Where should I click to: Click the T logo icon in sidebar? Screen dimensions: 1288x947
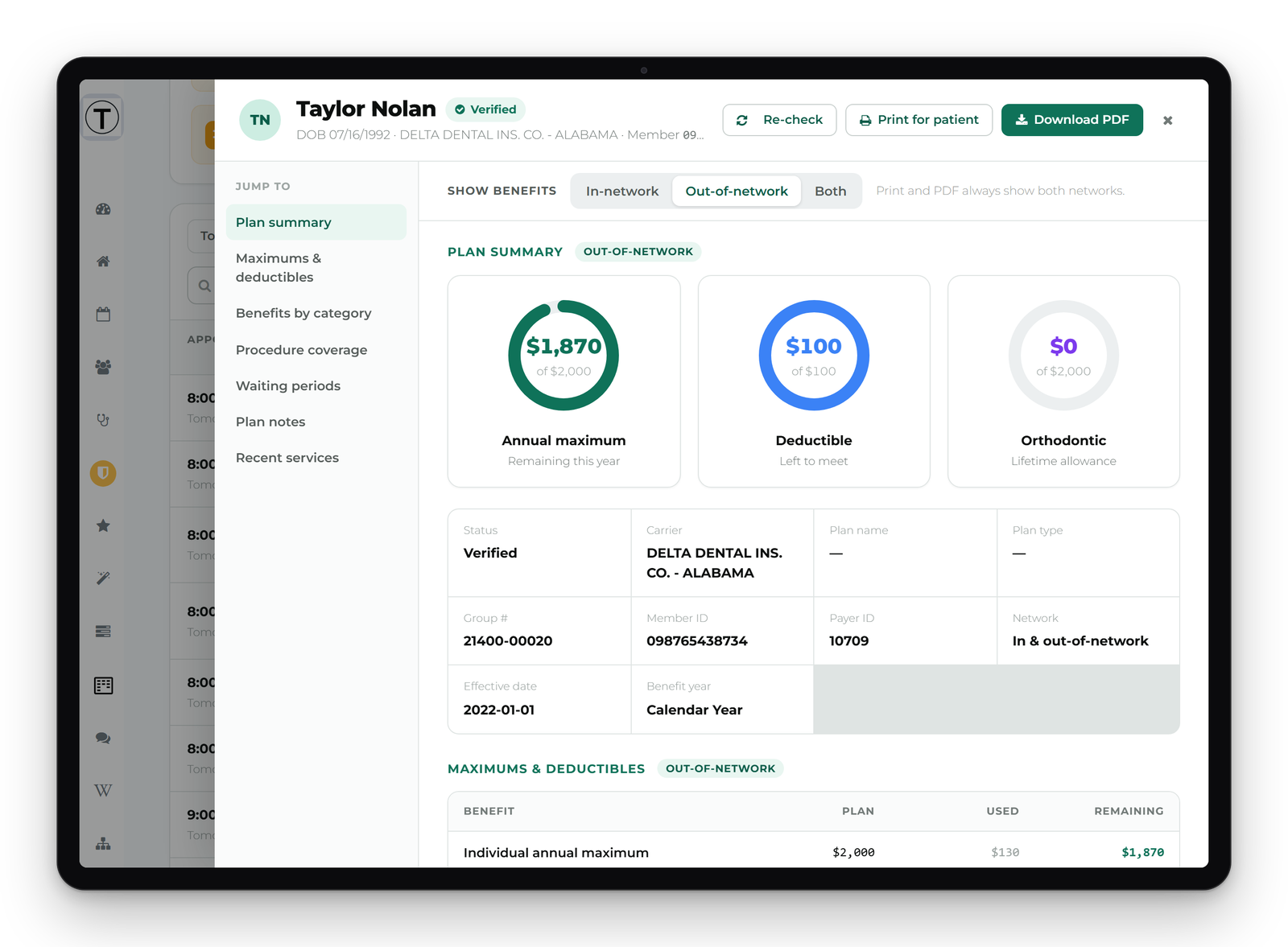click(102, 117)
